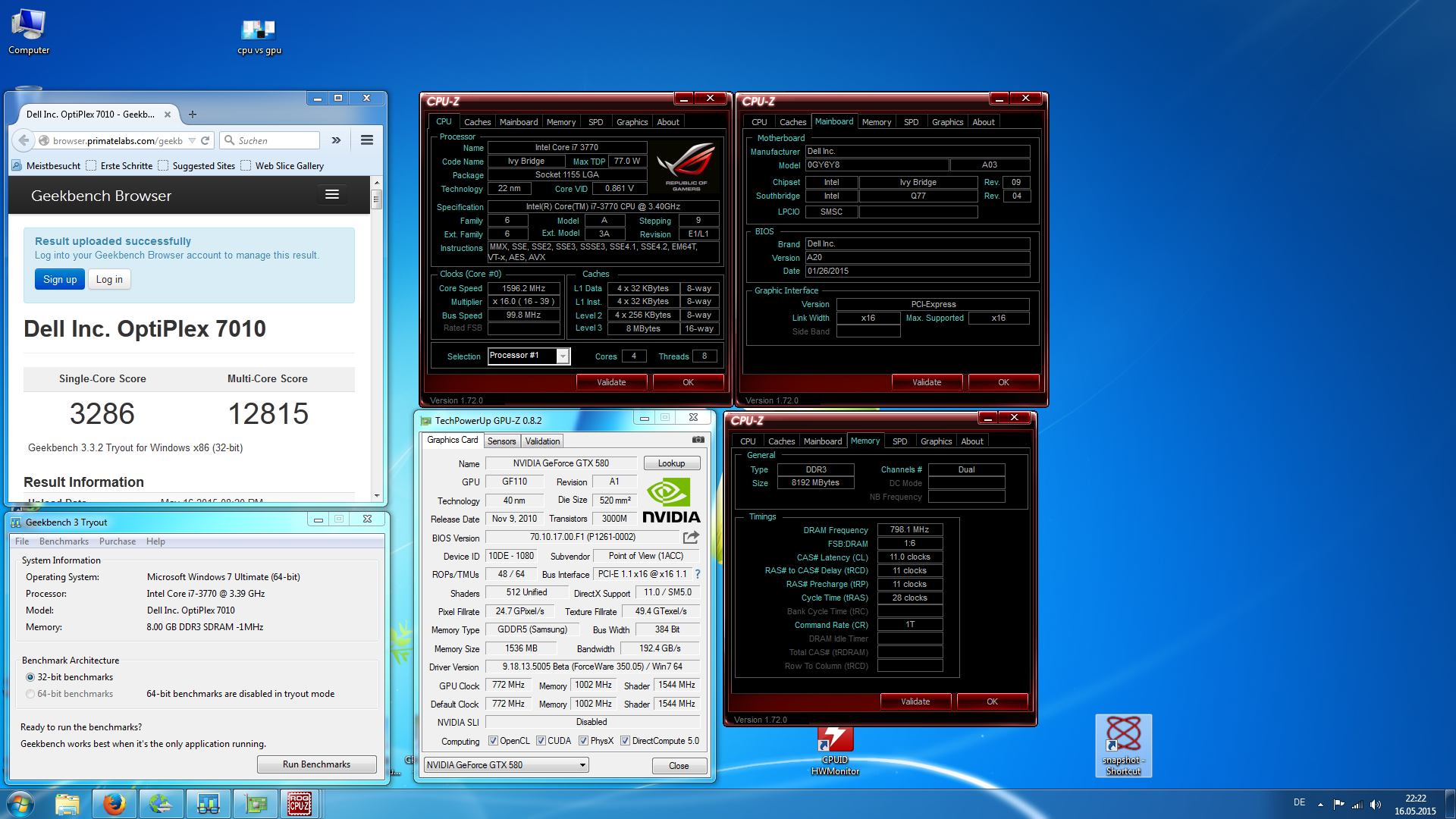Click the Show desktop button
Image resolution: width=1456 pixels, height=819 pixels.
tap(1450, 805)
